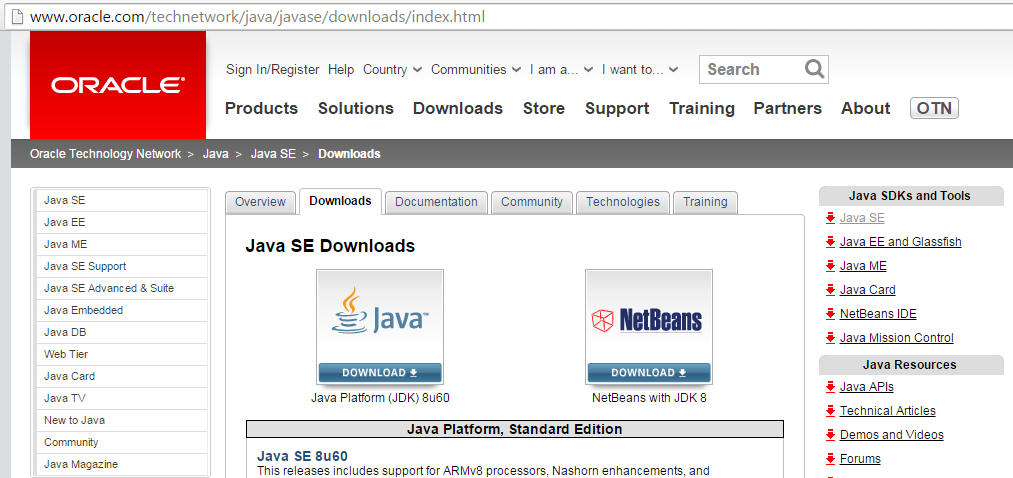Click red arrow icon beside Java EE and Glassfish
This screenshot has width=1013, height=478.
tap(830, 242)
